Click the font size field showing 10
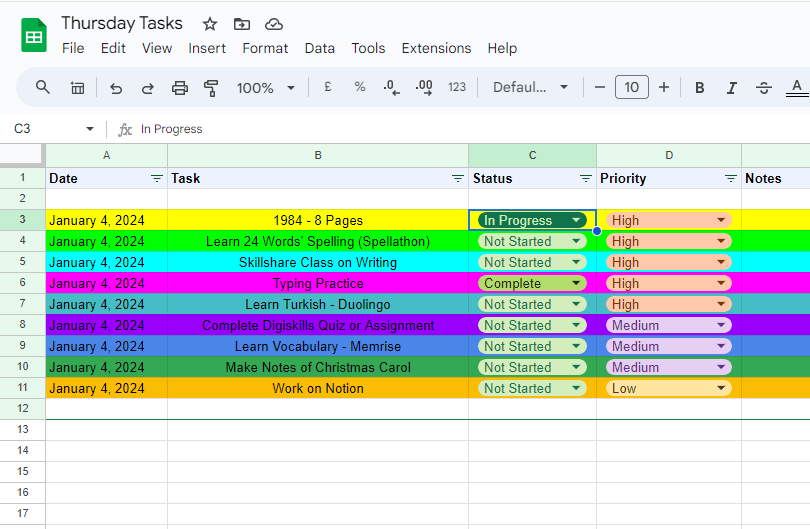The height and width of the screenshot is (529, 810). 631,87
